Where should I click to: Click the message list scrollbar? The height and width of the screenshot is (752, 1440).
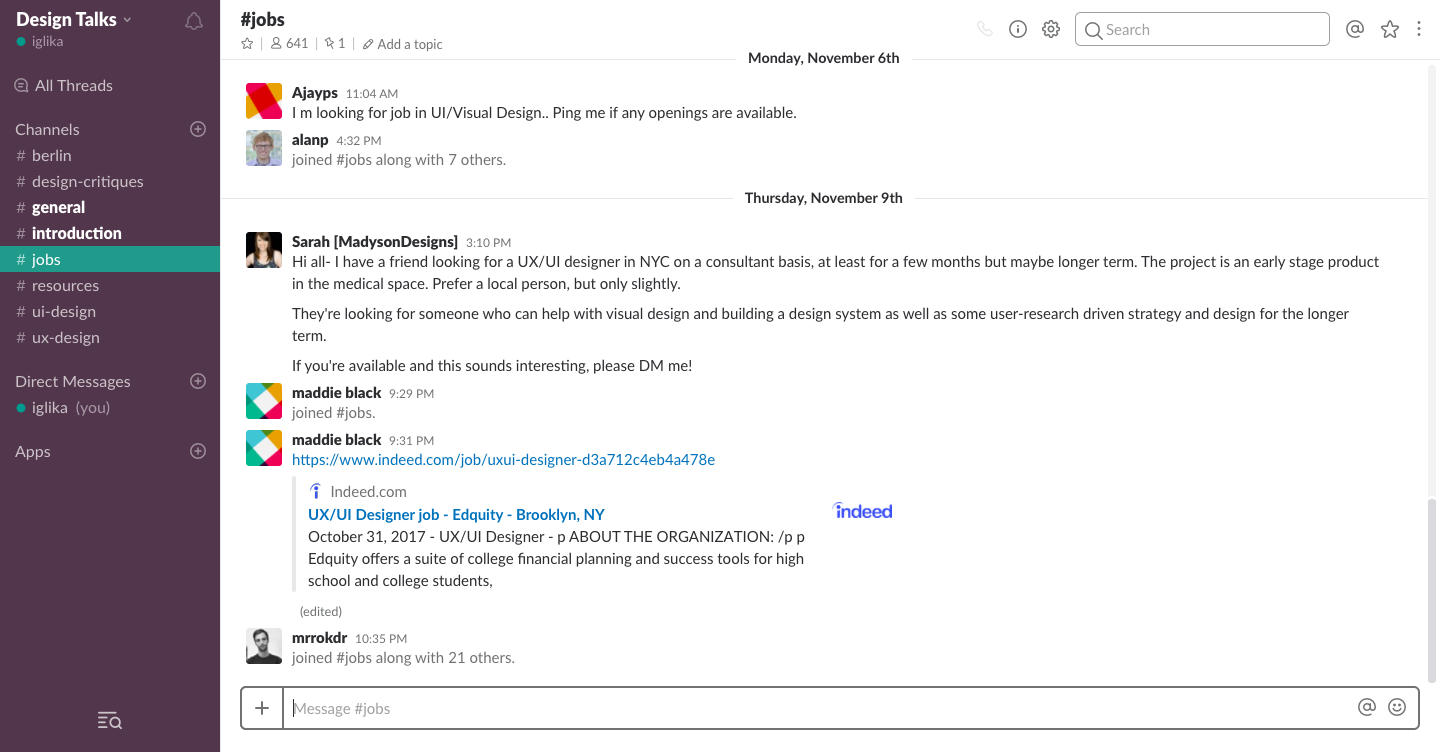pos(1433,590)
